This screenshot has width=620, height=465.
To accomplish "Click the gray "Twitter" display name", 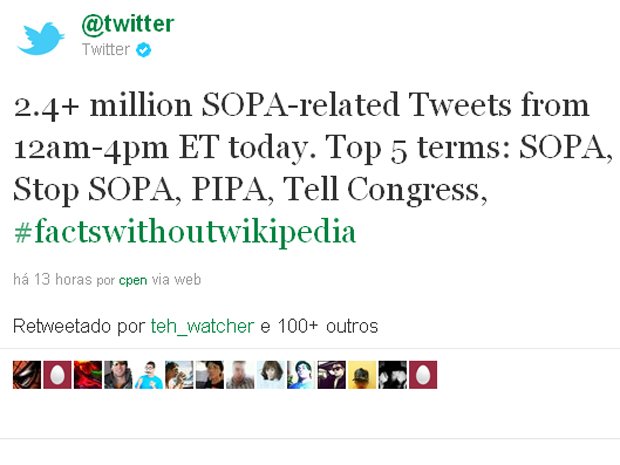I will [105, 50].
